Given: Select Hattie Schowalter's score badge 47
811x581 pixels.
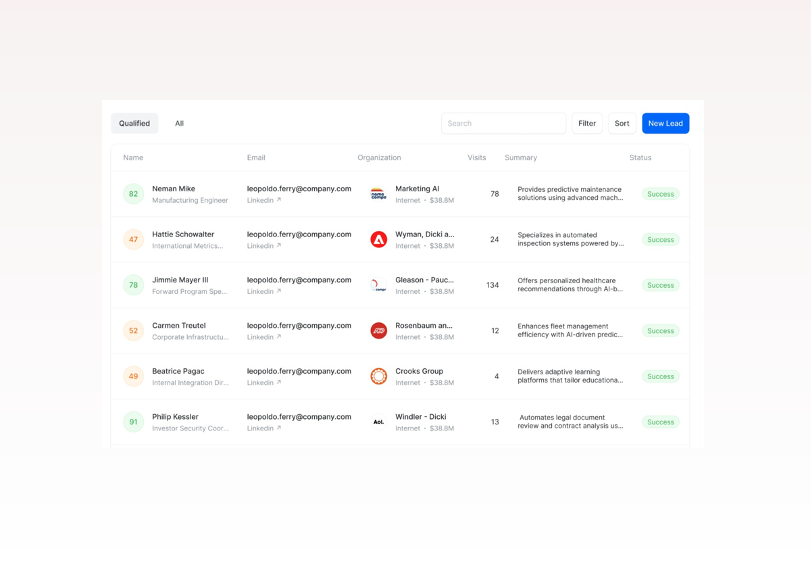Looking at the screenshot, I should coord(133,239).
